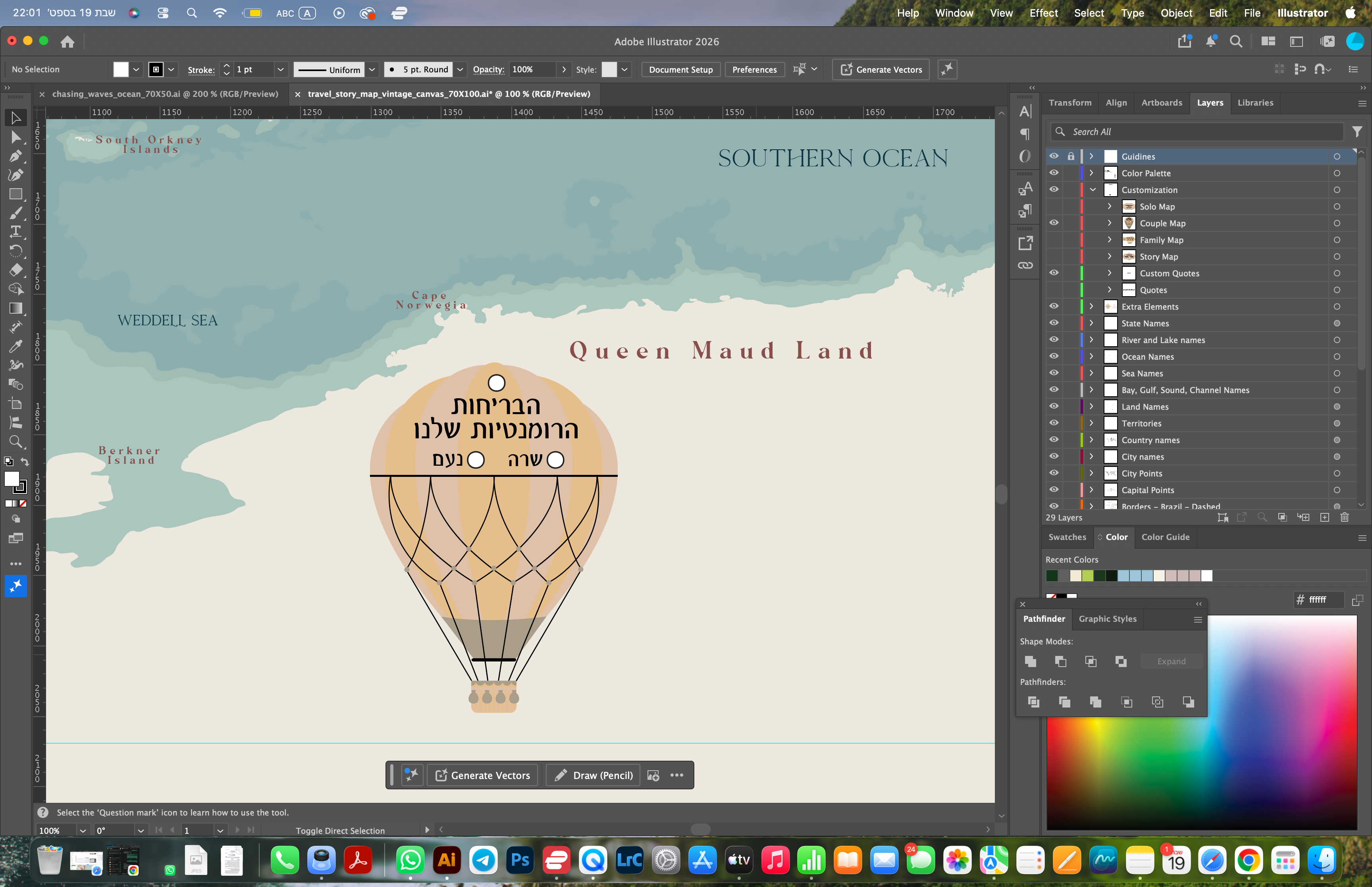Expand the Extra Elements layer
The height and width of the screenshot is (887, 1372).
coord(1091,307)
